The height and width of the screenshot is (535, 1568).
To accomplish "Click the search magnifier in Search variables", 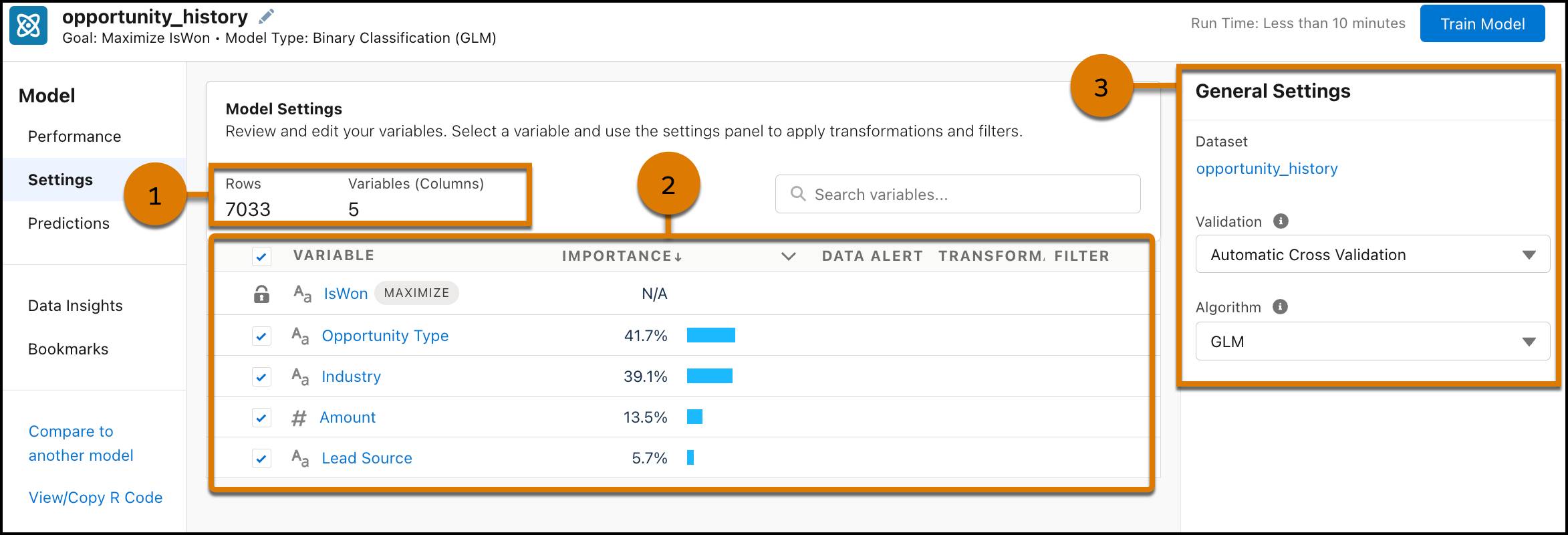I will tap(799, 193).
